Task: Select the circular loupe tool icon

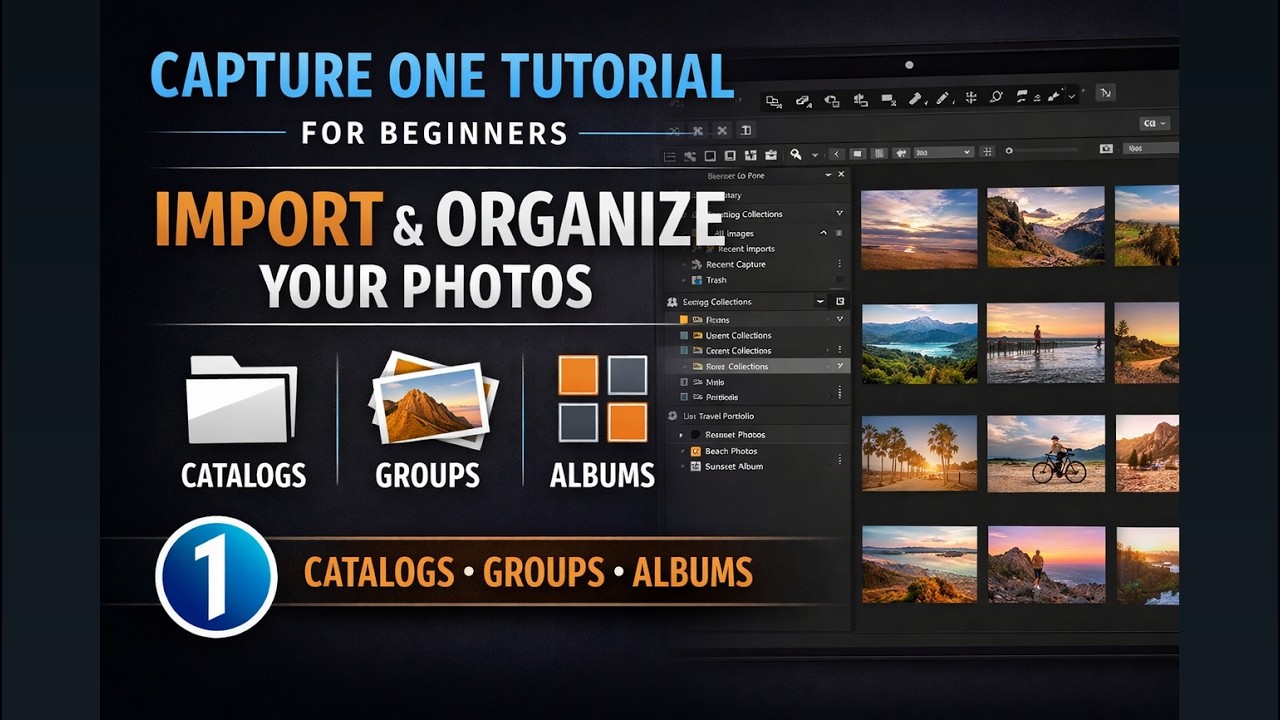Action: point(996,97)
